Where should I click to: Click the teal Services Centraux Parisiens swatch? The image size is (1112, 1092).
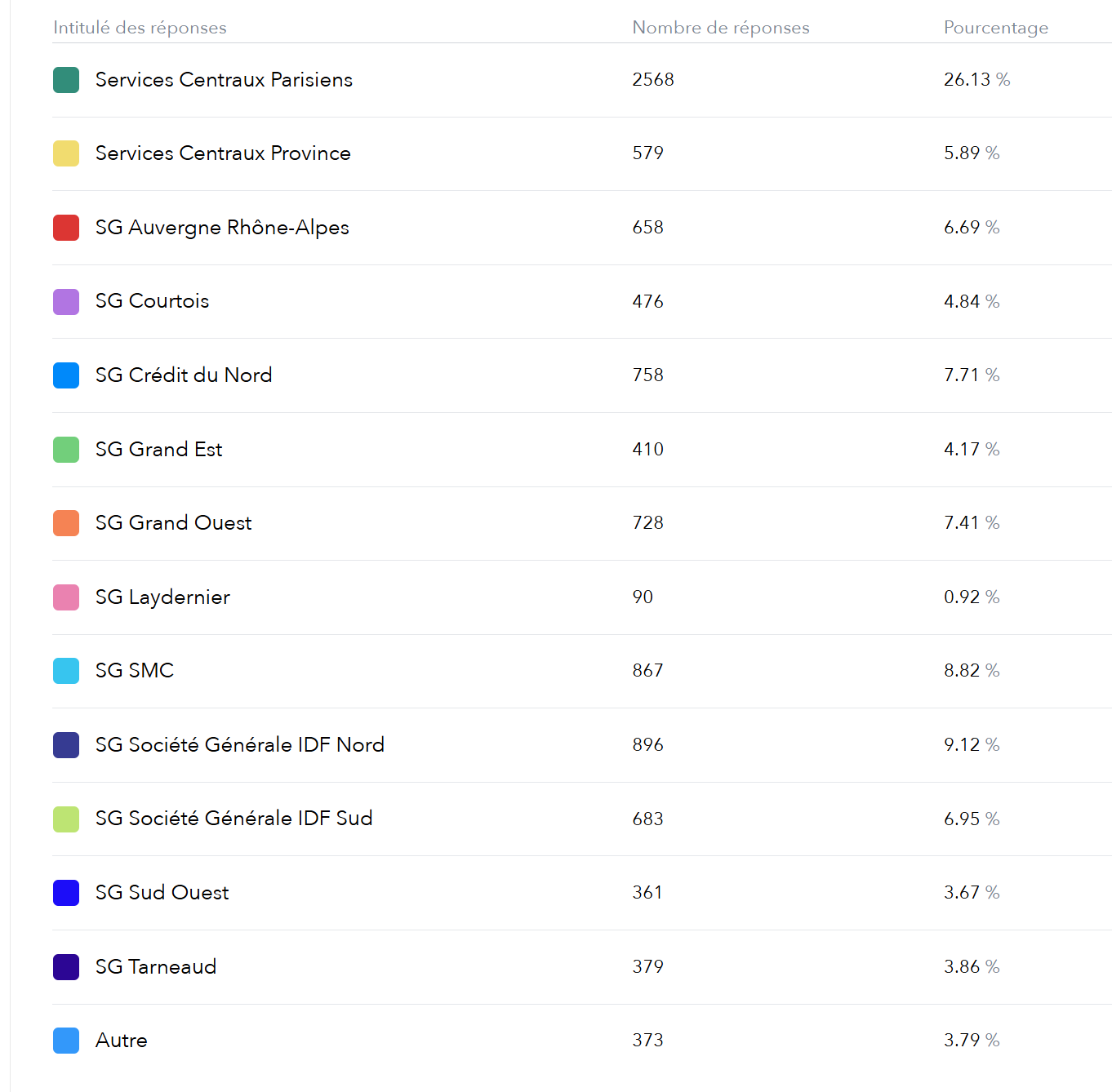[x=66, y=80]
